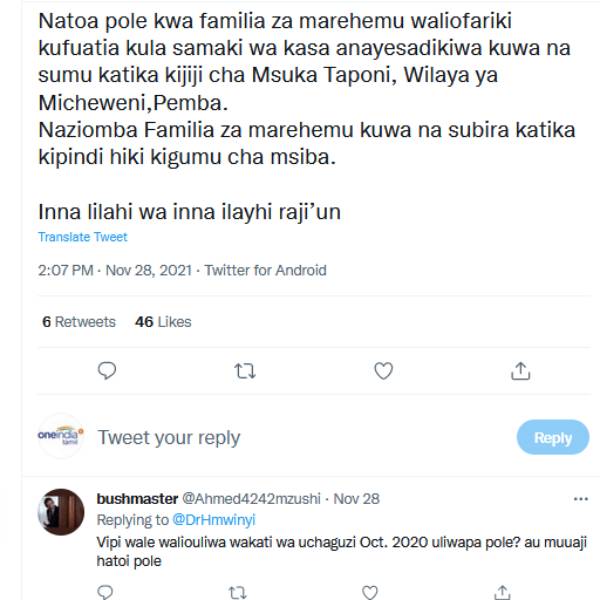View the 46 Likes list
600x600 pixels.
tap(163, 322)
